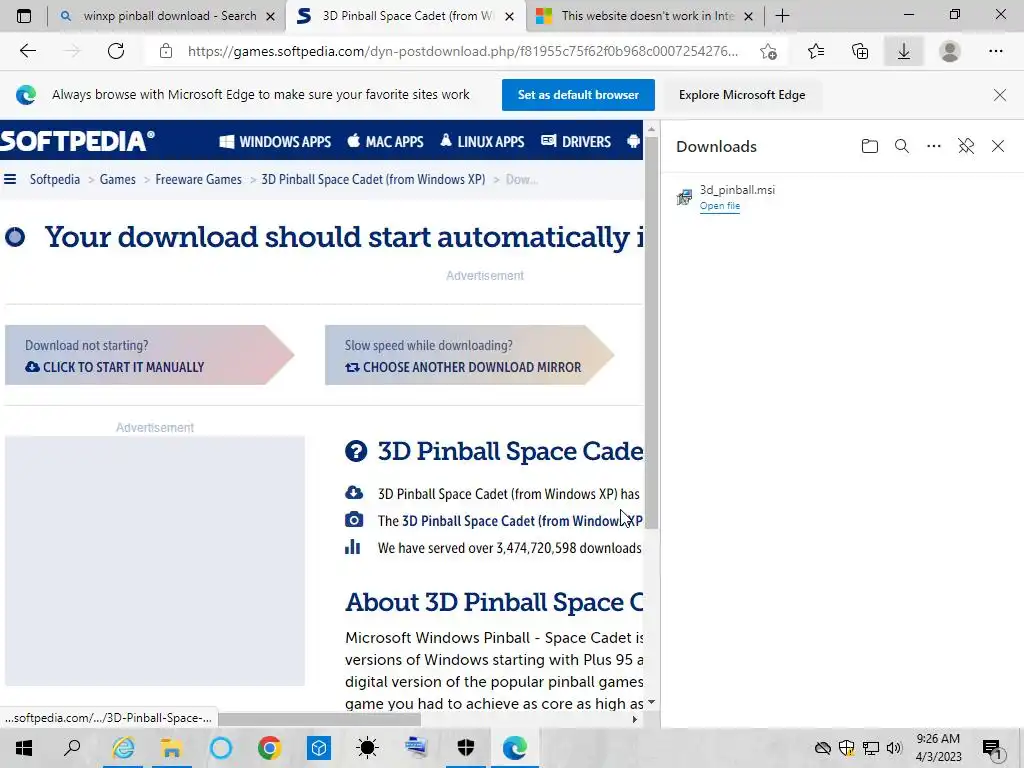Open Windows Security shield in taskbar
Viewport: 1024px width, 768px height.
(x=466, y=748)
